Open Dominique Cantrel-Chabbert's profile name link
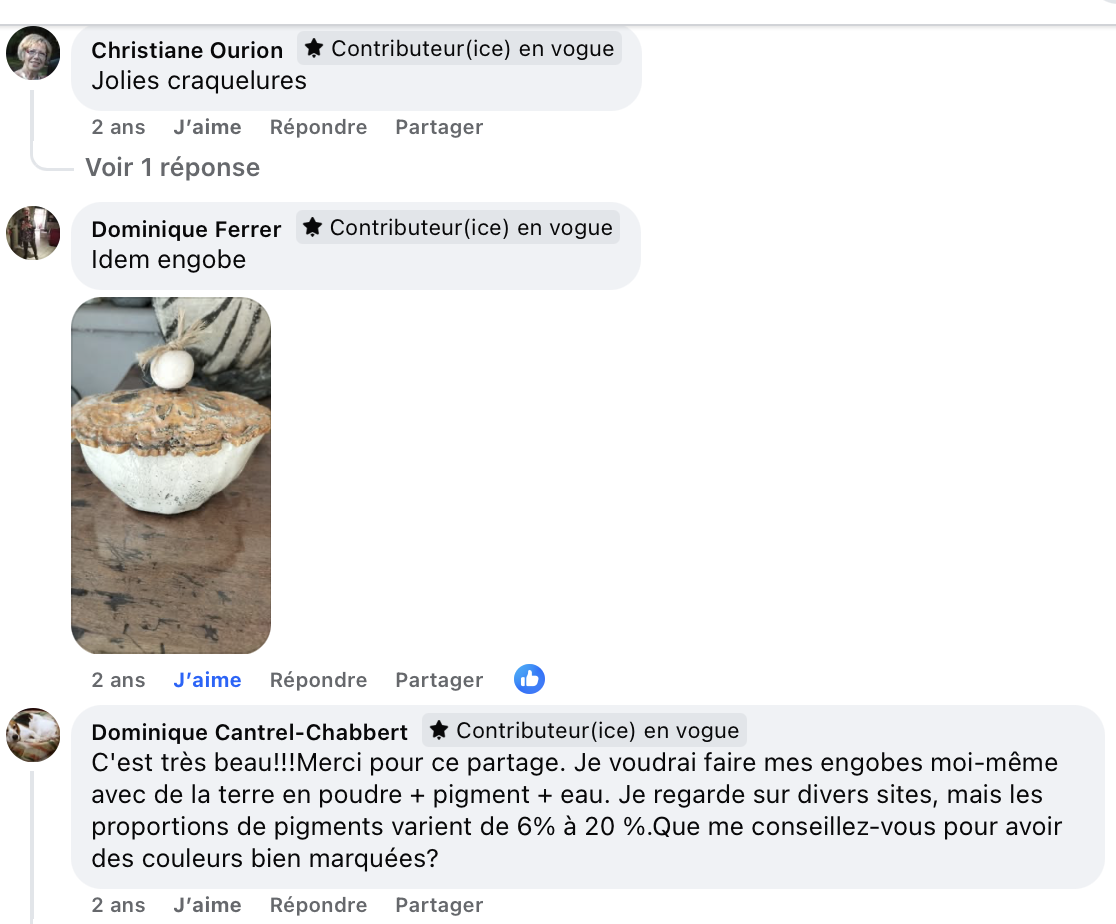Screen dimensions: 1116x924 pyautogui.click(x=249, y=732)
